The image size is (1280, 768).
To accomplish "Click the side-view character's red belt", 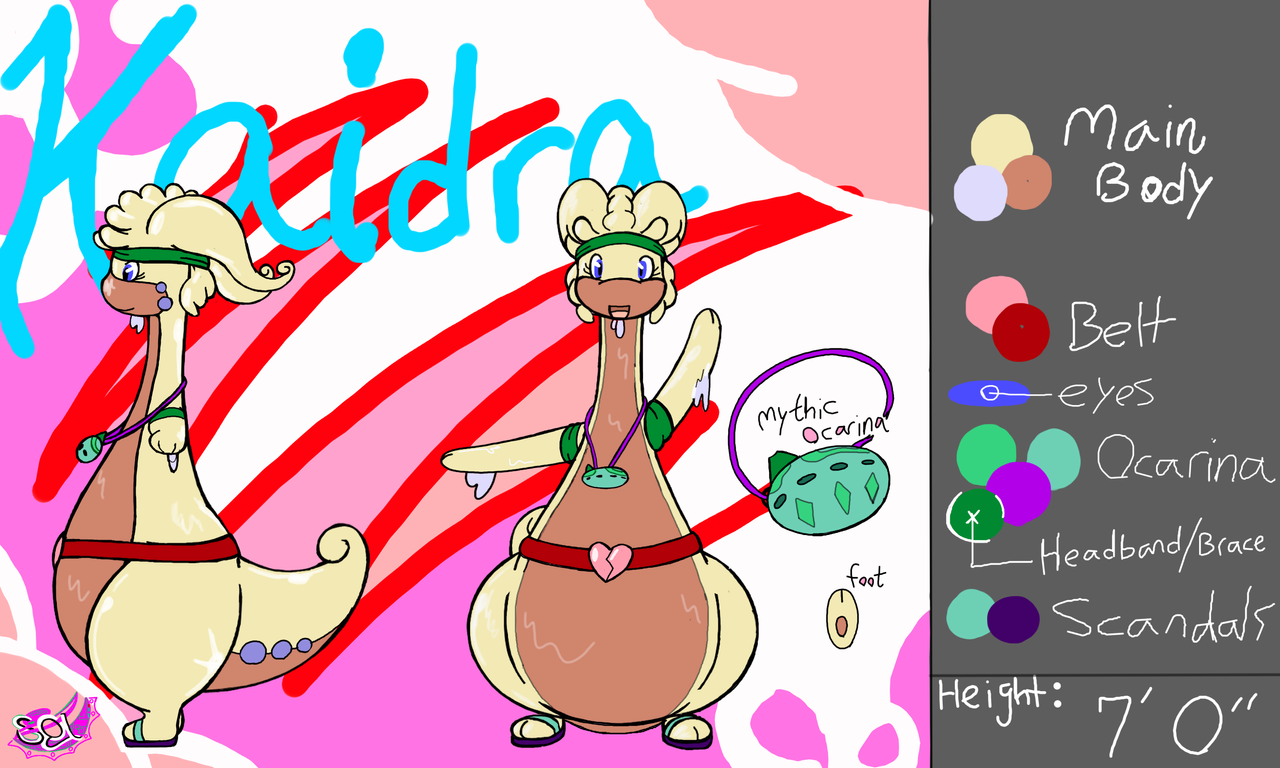I will point(148,548).
